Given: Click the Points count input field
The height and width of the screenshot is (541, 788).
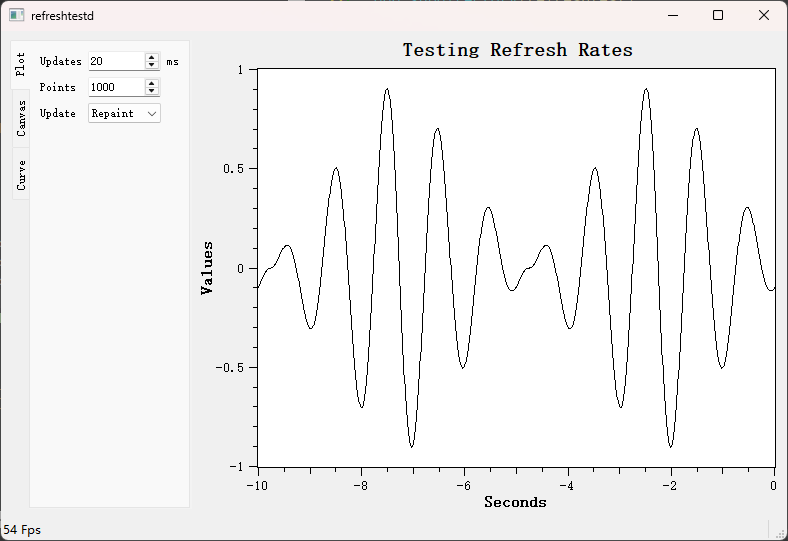Looking at the screenshot, I should tap(117, 87).
